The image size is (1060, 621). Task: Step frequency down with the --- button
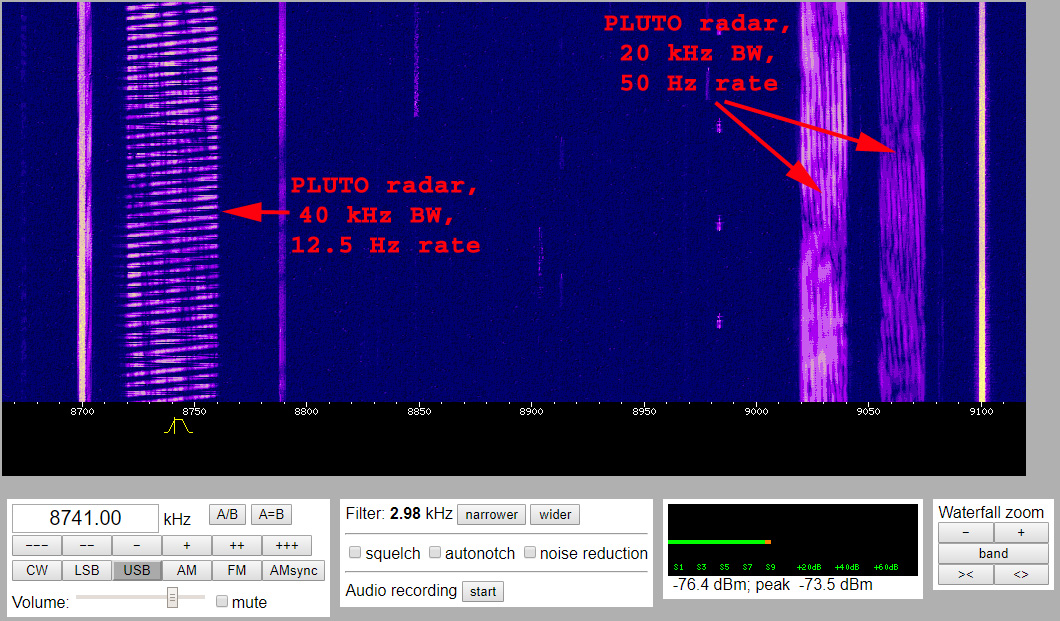click(37, 545)
